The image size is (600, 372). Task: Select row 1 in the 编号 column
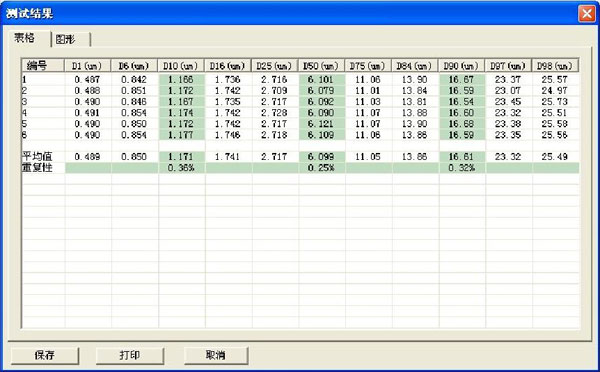pyautogui.click(x=43, y=80)
